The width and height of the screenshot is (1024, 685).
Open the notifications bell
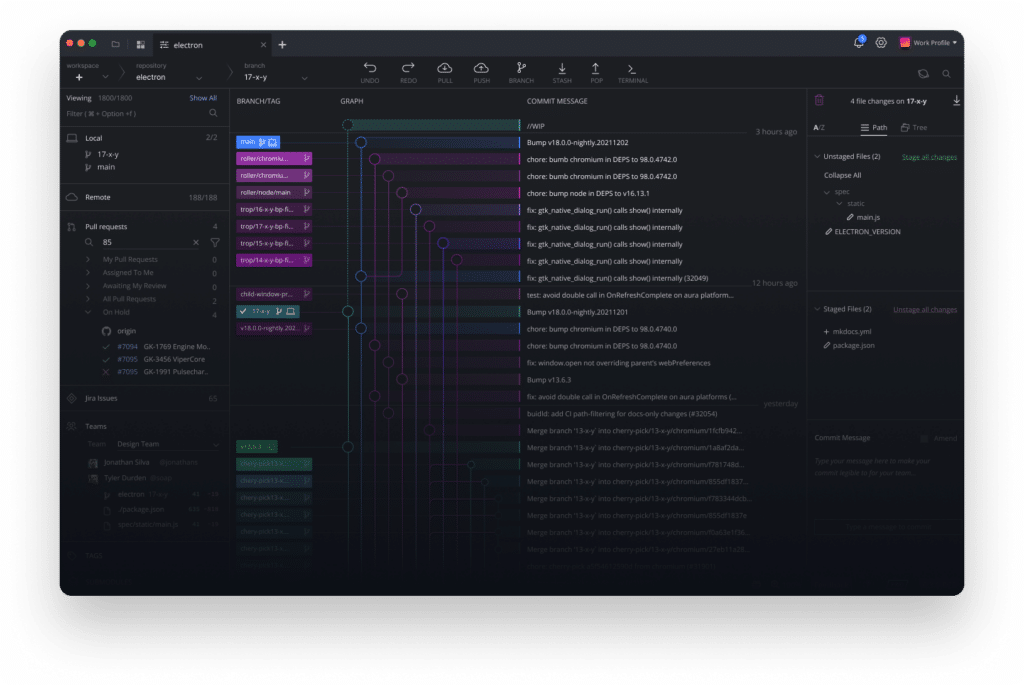point(859,42)
